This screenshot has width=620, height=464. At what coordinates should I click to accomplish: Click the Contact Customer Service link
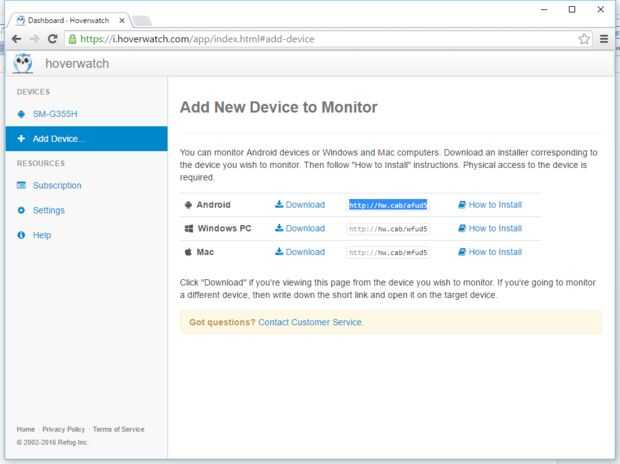point(310,322)
